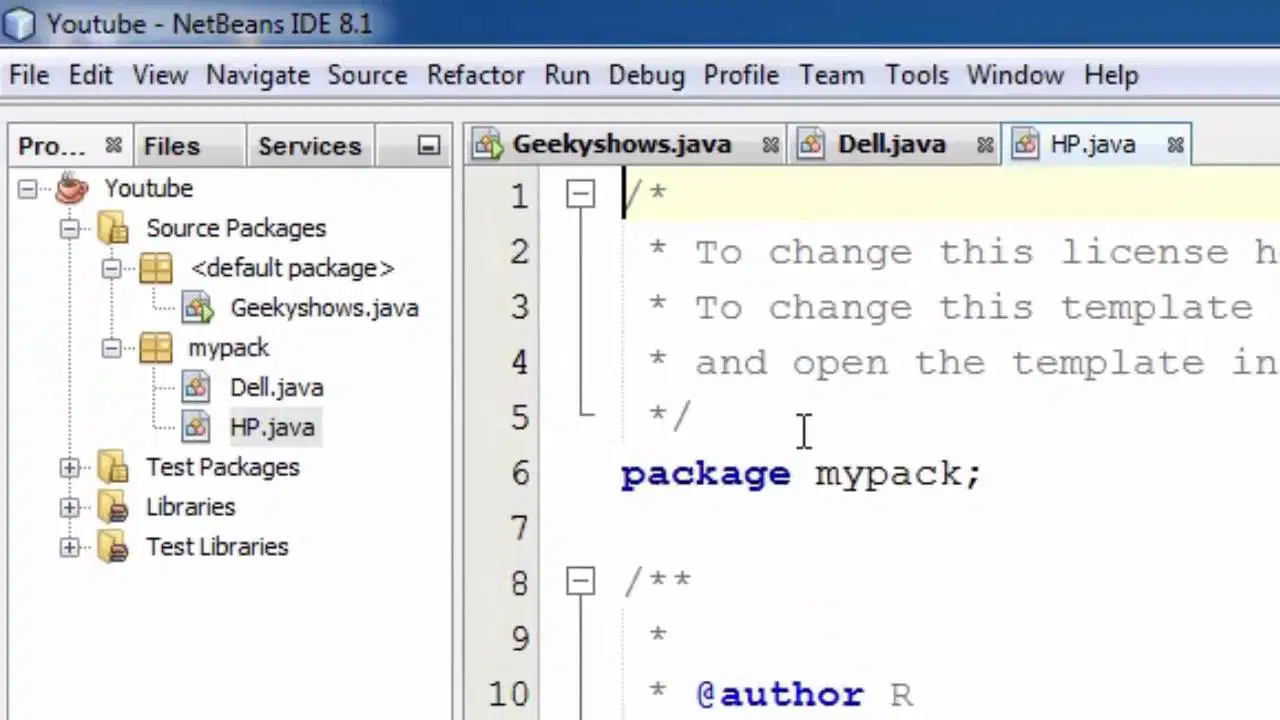
Task: Collapse the mypack package node
Action: pos(111,348)
